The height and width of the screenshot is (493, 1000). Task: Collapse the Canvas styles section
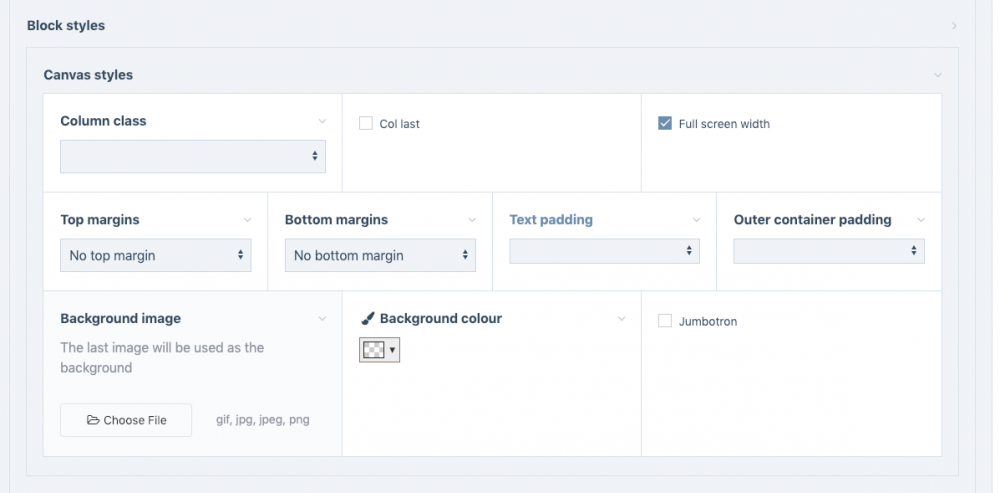(x=937, y=75)
